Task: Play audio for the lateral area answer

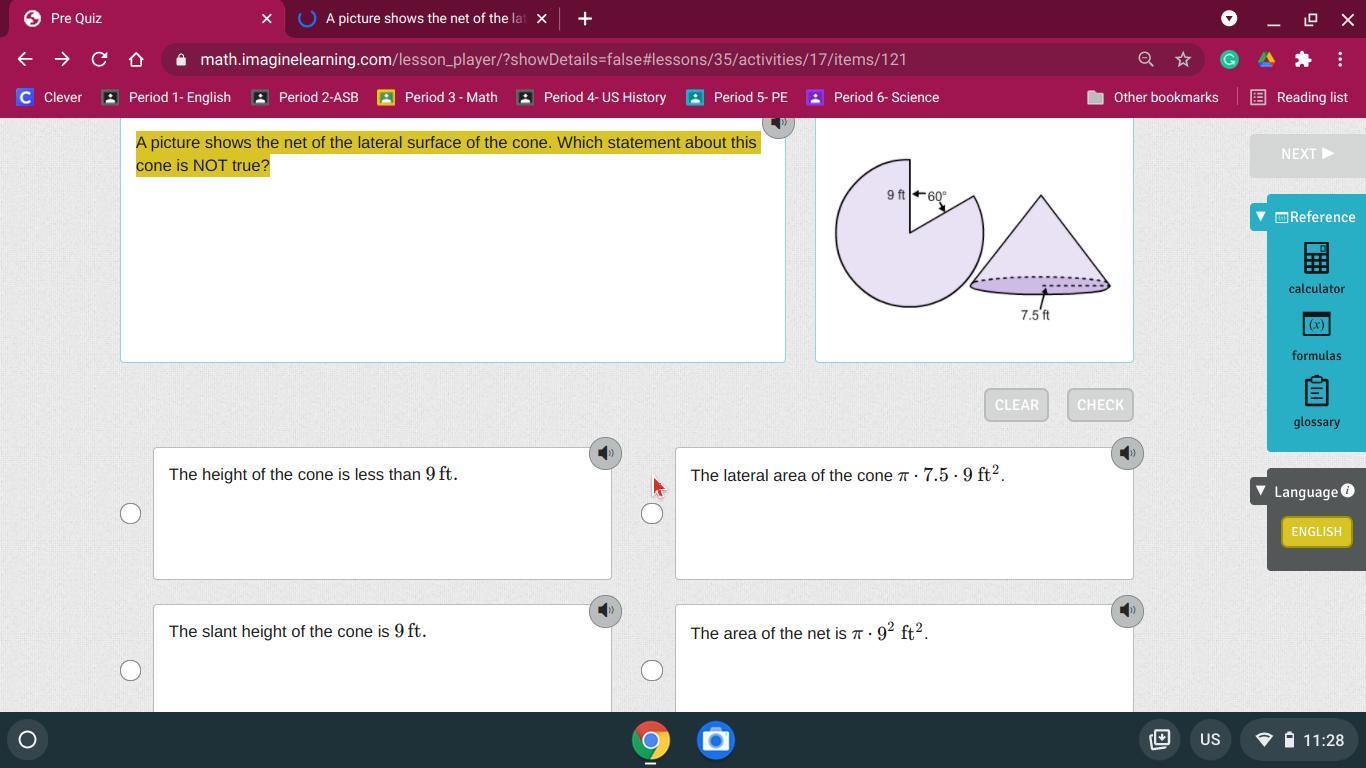Action: 1127,453
